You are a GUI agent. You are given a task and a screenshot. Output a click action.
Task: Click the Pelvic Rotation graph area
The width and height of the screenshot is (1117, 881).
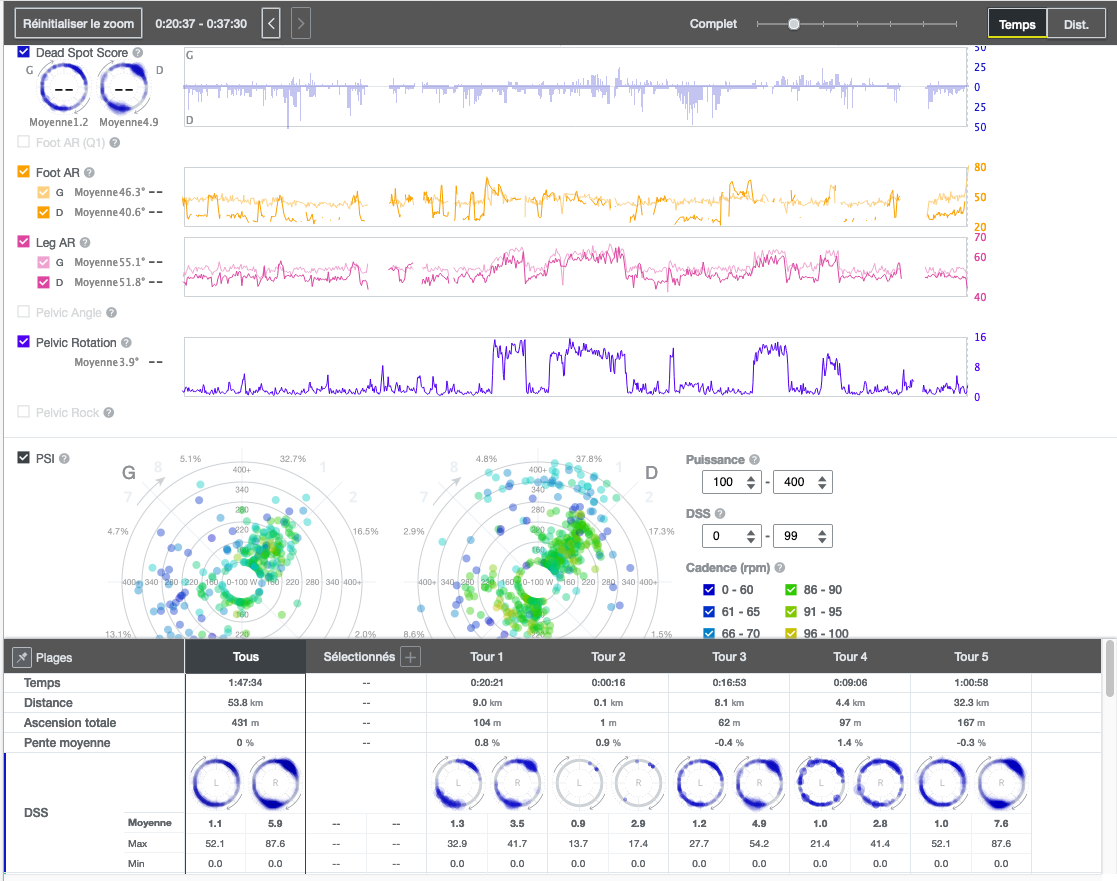pos(576,366)
